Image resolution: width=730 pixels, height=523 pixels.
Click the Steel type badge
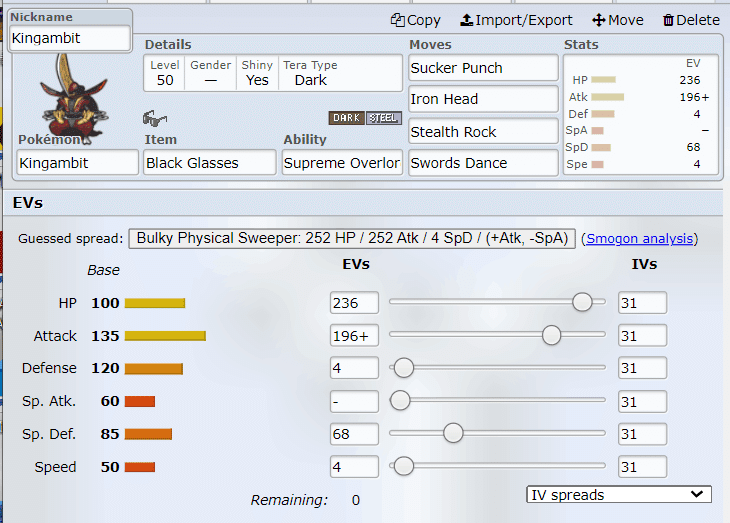click(x=383, y=118)
